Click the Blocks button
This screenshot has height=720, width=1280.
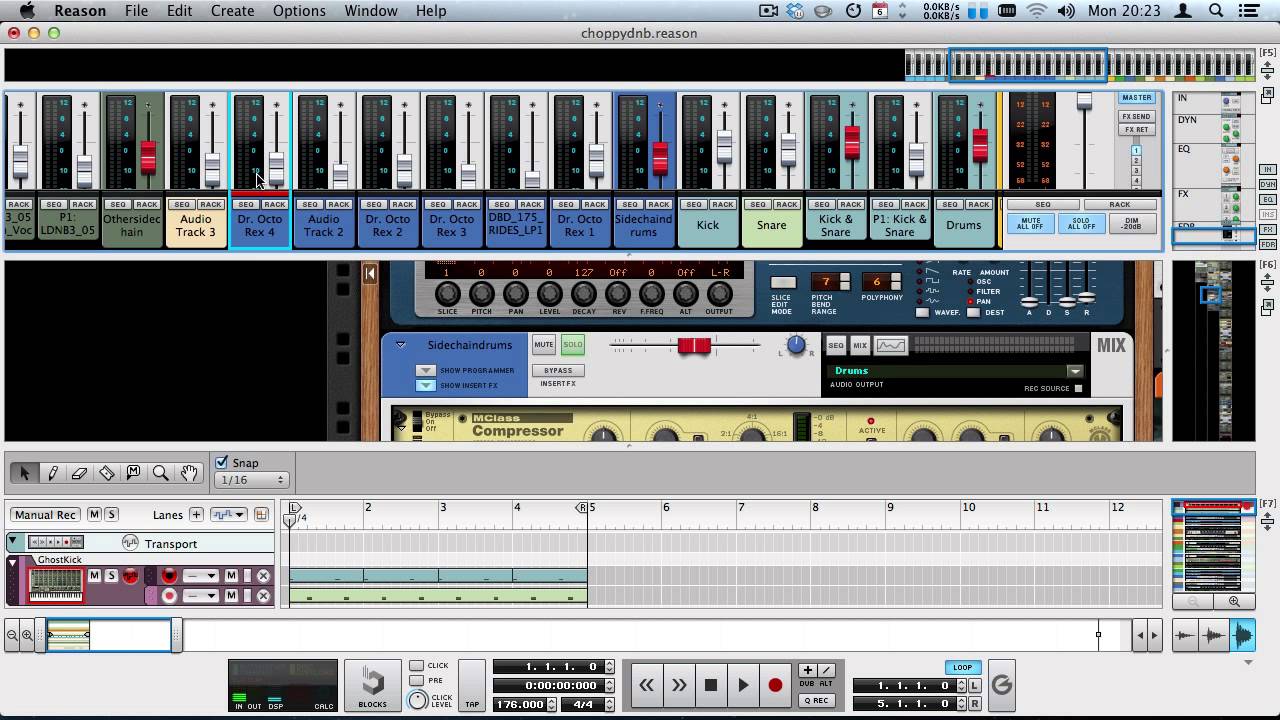[373, 686]
